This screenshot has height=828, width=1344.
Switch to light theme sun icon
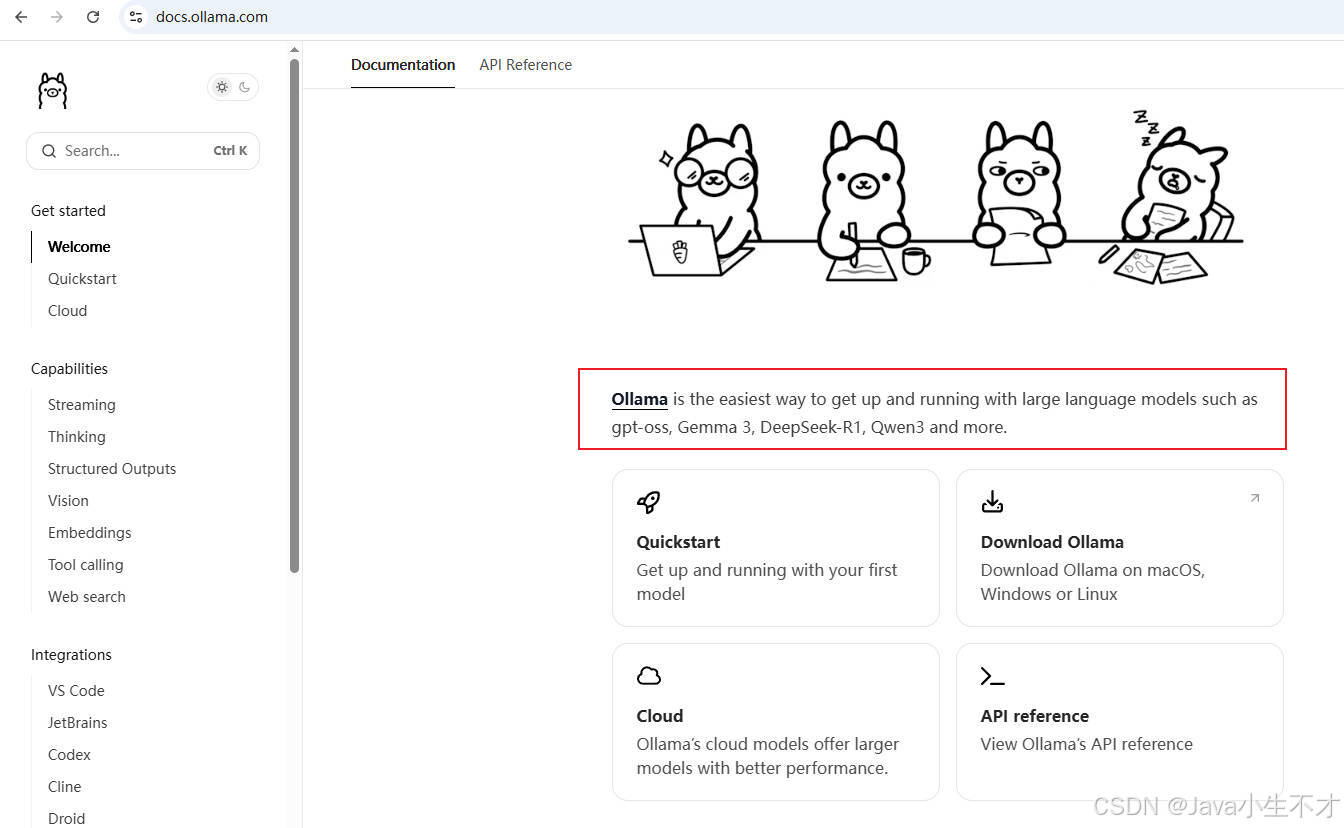[x=222, y=87]
